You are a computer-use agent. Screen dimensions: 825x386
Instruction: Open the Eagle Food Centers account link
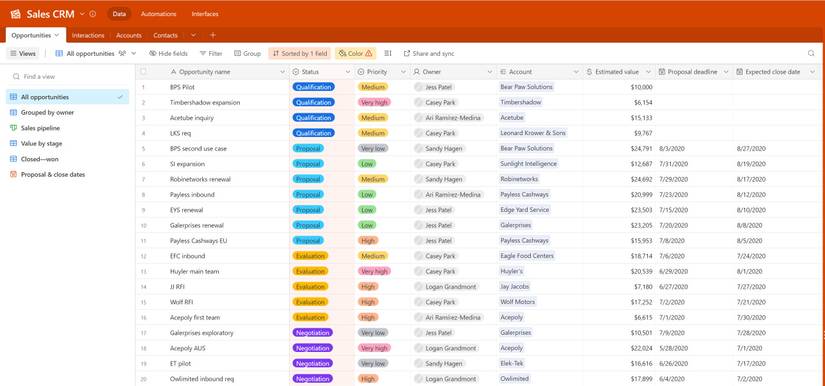(527, 256)
